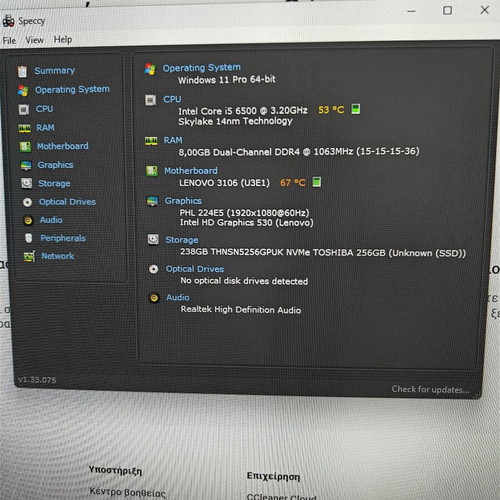Click the Peripherals mouse icon in sidebar
This screenshot has width=500, height=500.
click(x=29, y=238)
